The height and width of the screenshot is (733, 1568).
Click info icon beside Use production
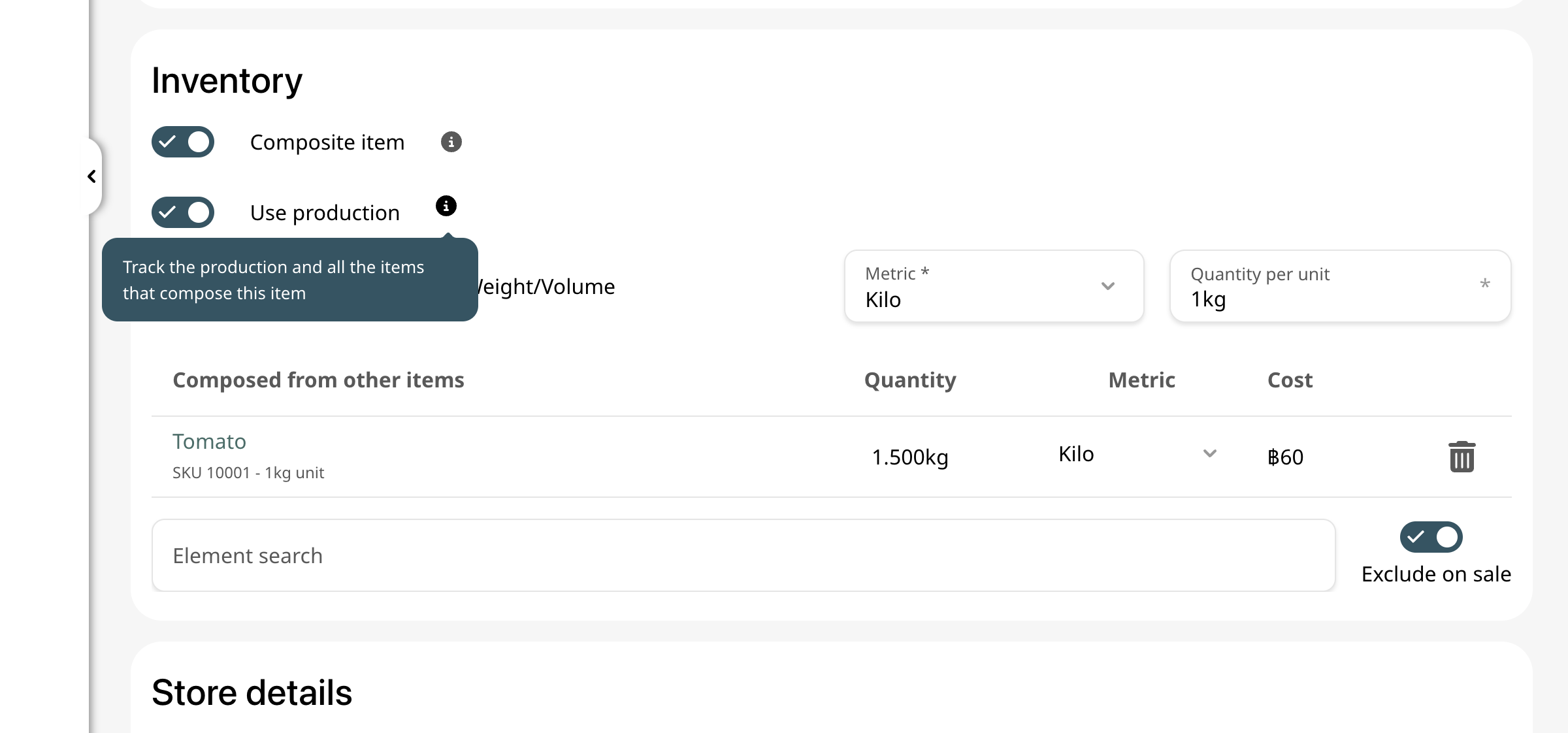point(446,206)
